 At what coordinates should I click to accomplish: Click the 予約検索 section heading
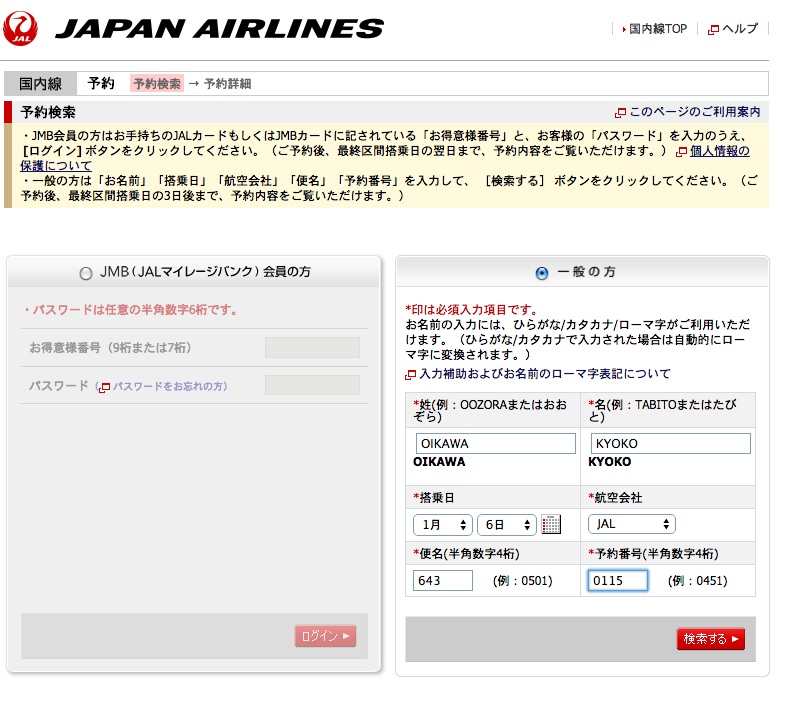coord(48,112)
